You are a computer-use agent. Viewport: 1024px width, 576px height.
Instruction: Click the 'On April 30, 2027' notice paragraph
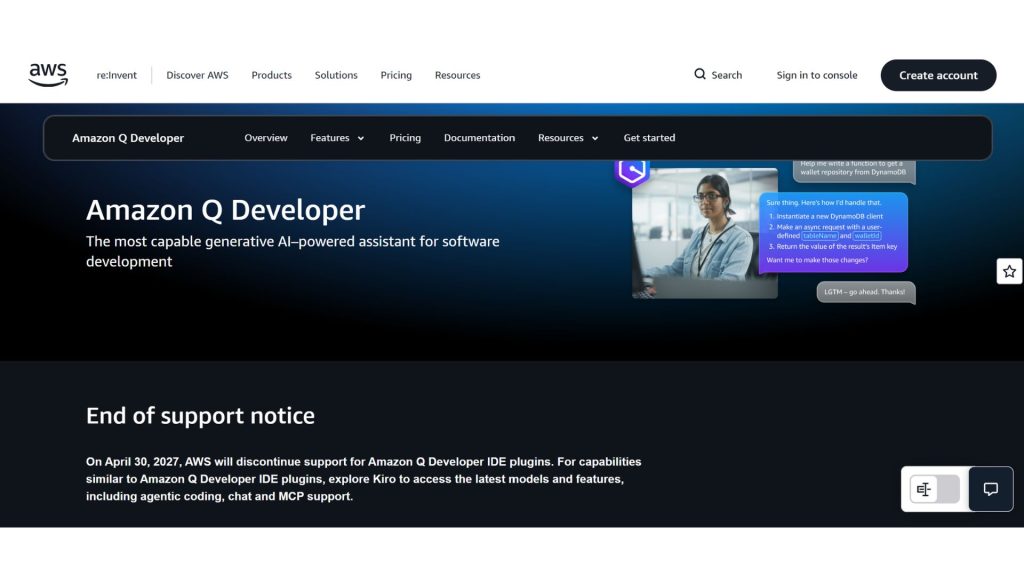(x=364, y=479)
